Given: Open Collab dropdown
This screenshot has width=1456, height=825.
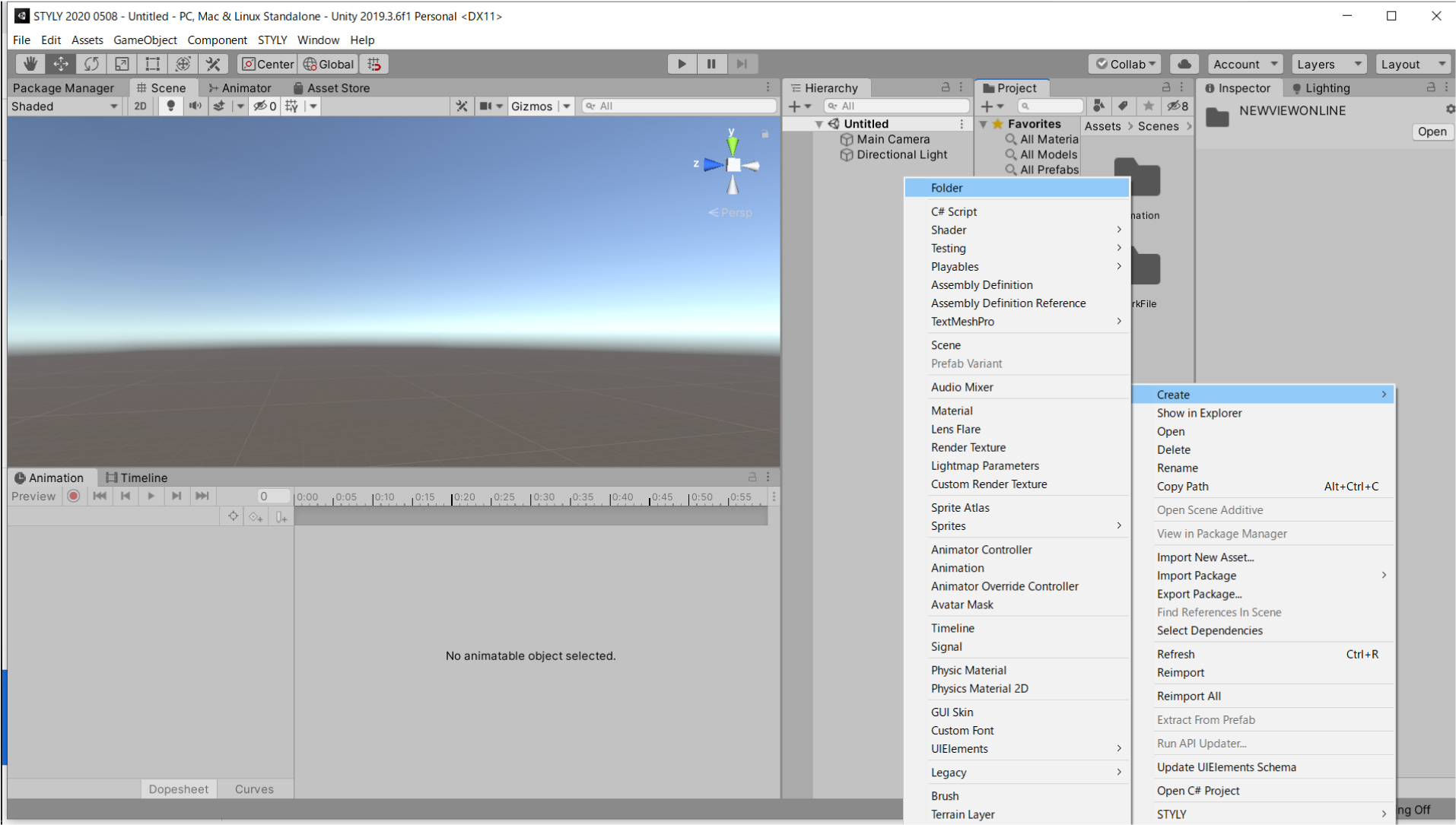Looking at the screenshot, I should click(x=1125, y=64).
